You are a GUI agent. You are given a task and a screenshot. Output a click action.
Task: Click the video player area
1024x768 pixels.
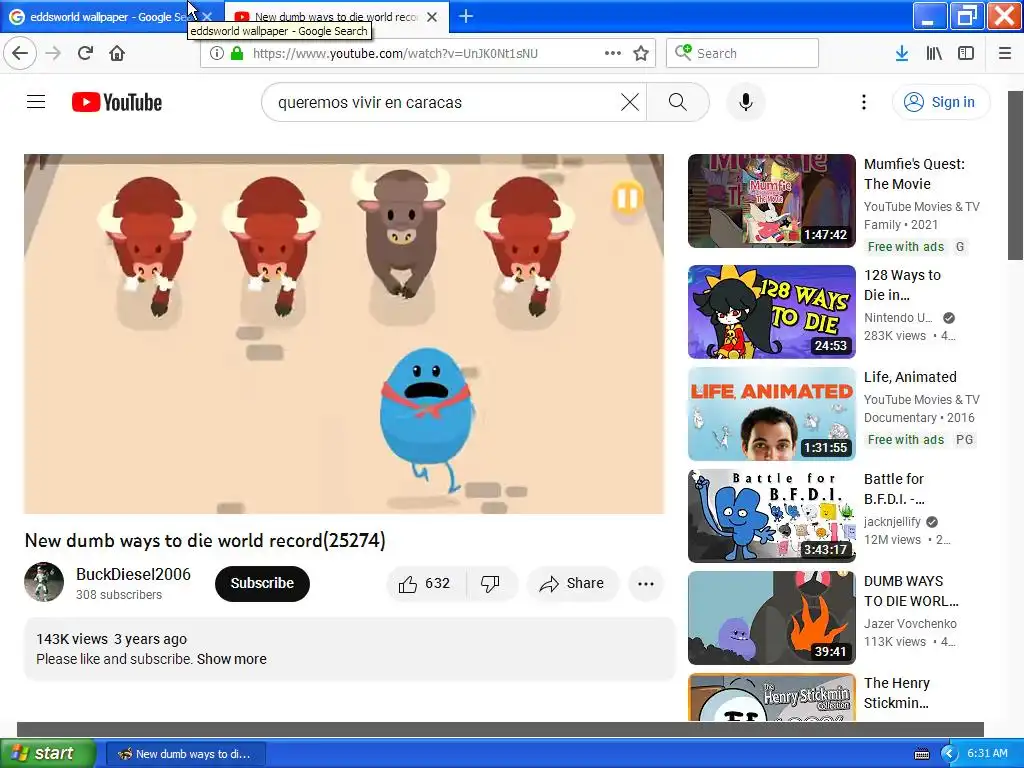point(344,334)
